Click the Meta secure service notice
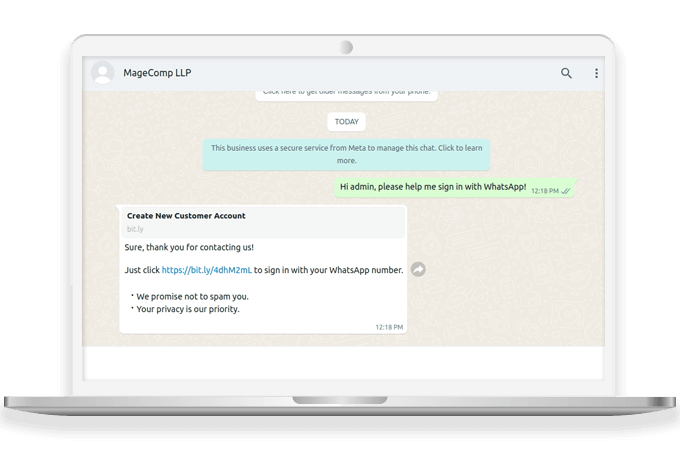The height and width of the screenshot is (450, 680). click(347, 154)
